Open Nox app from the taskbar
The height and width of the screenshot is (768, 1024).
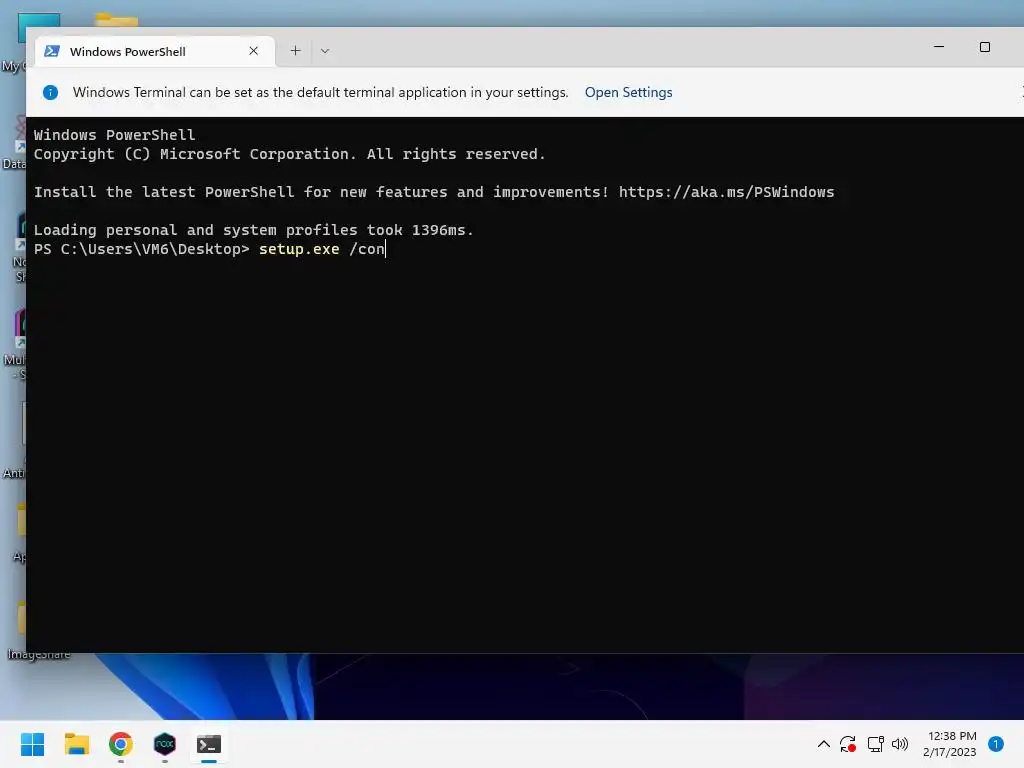[165, 744]
